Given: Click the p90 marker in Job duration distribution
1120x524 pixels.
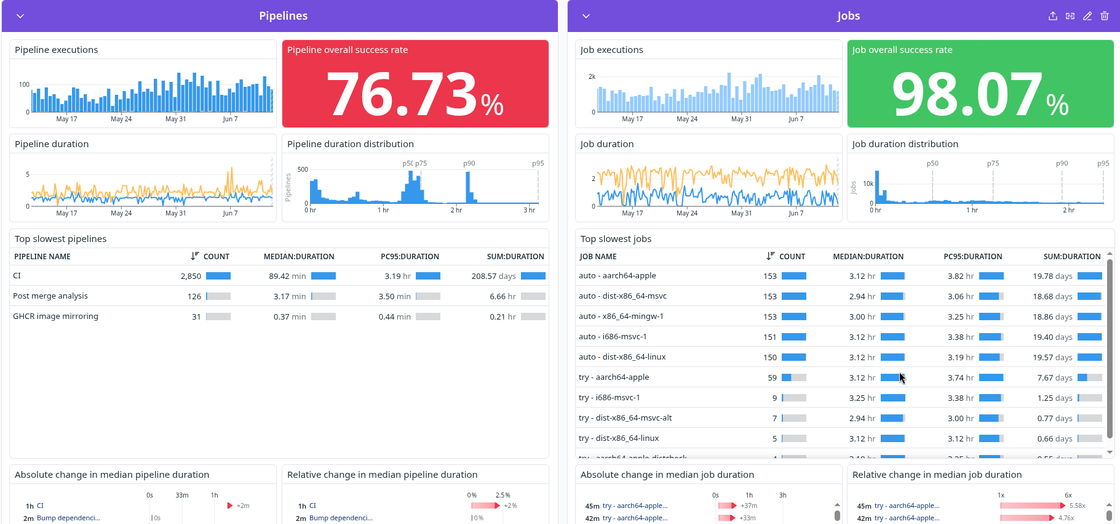Looking at the screenshot, I should pyautogui.click(x=1062, y=163).
